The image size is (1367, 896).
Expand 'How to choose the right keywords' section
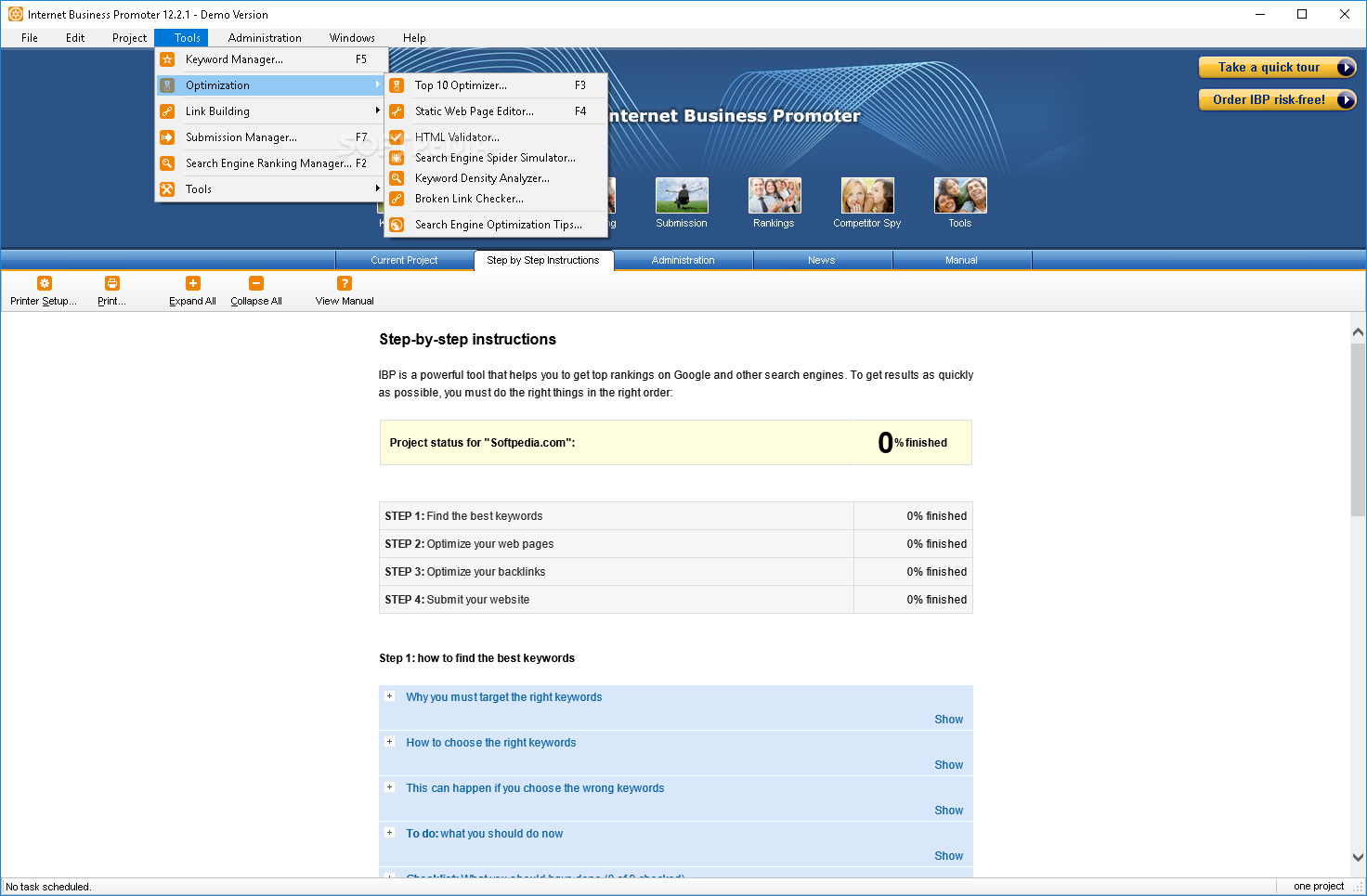pyautogui.click(x=390, y=742)
